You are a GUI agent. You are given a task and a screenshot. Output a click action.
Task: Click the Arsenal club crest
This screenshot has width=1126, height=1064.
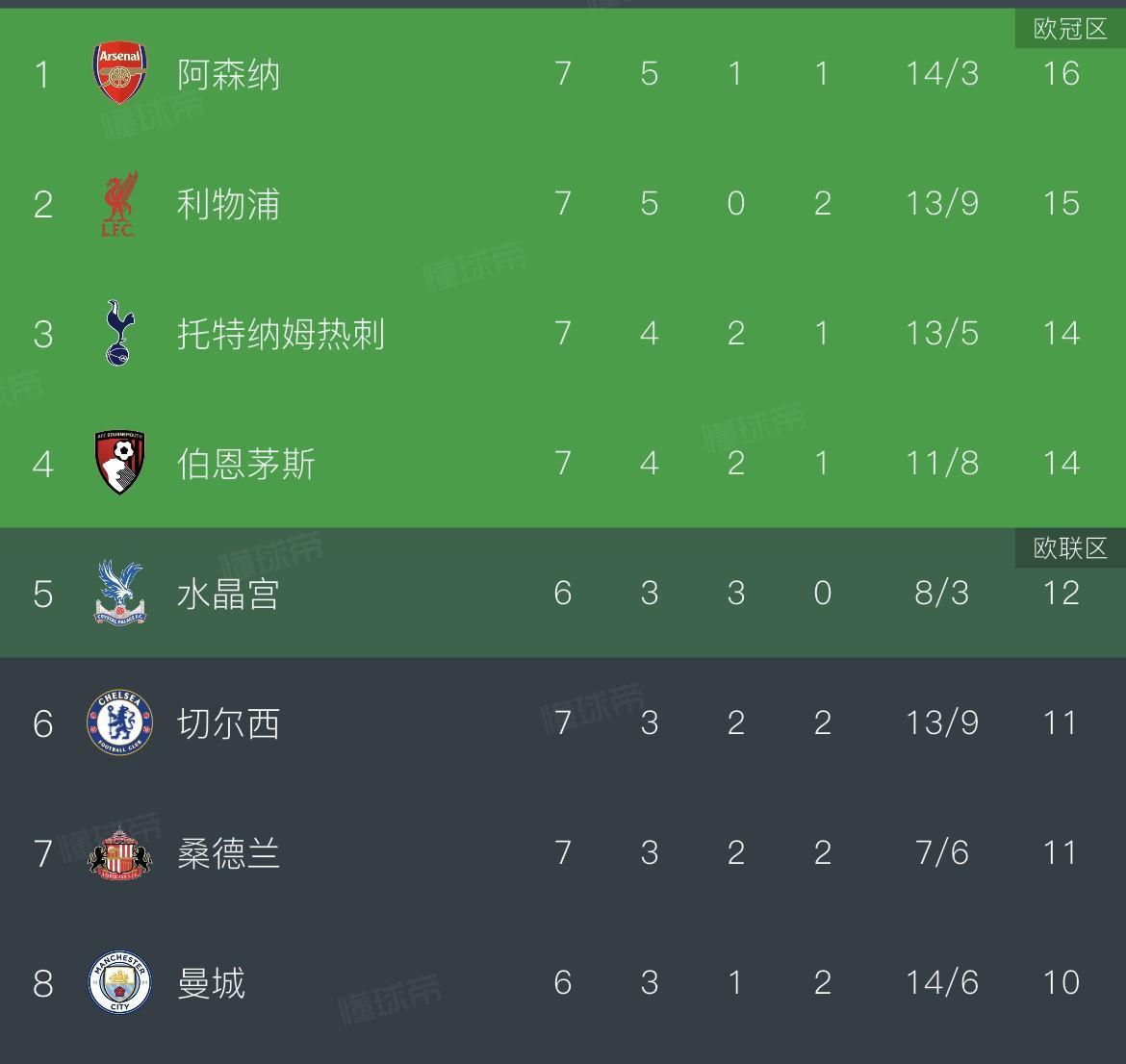(x=120, y=74)
